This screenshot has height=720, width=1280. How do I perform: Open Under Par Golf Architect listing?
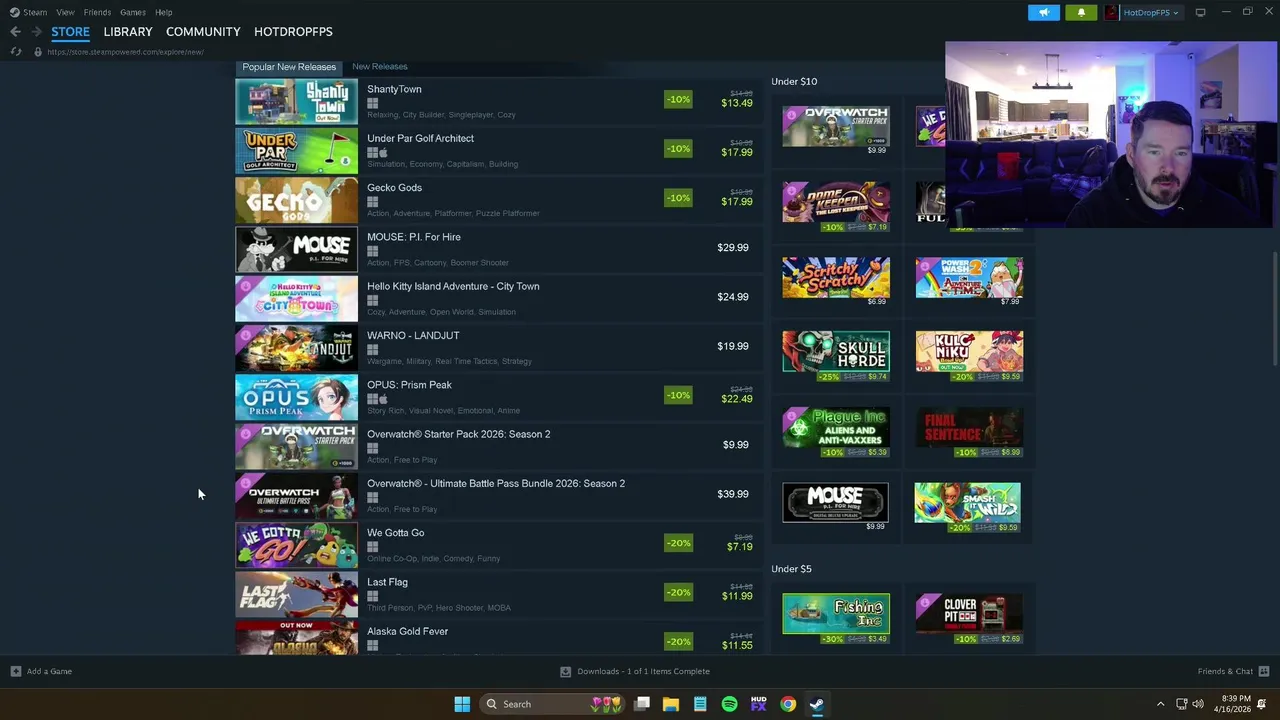(x=499, y=151)
